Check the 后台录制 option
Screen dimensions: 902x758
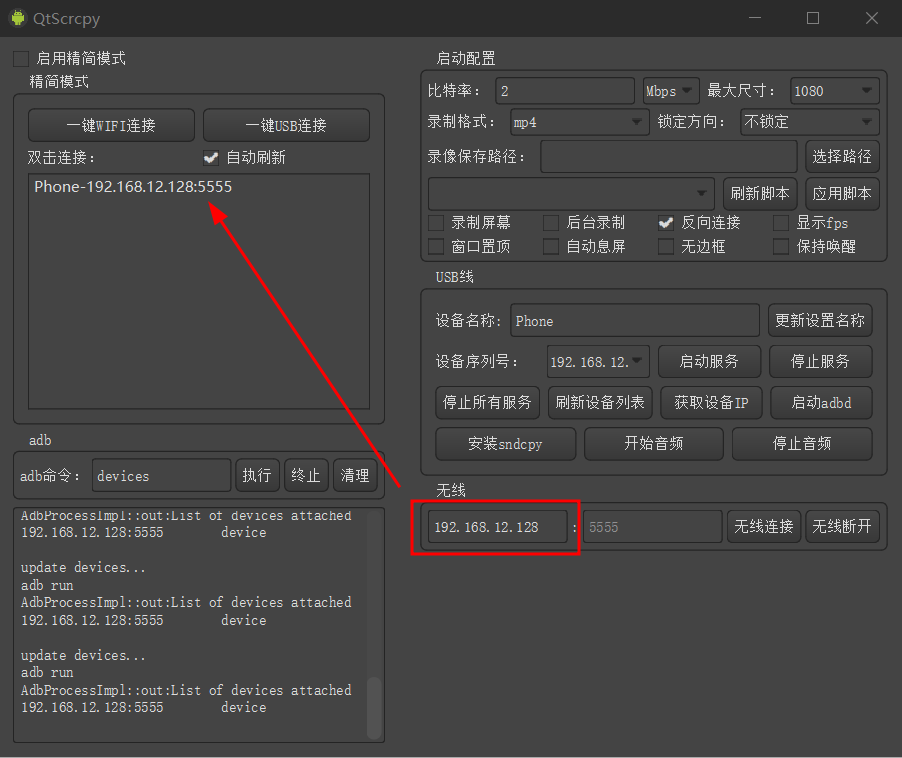[551, 223]
